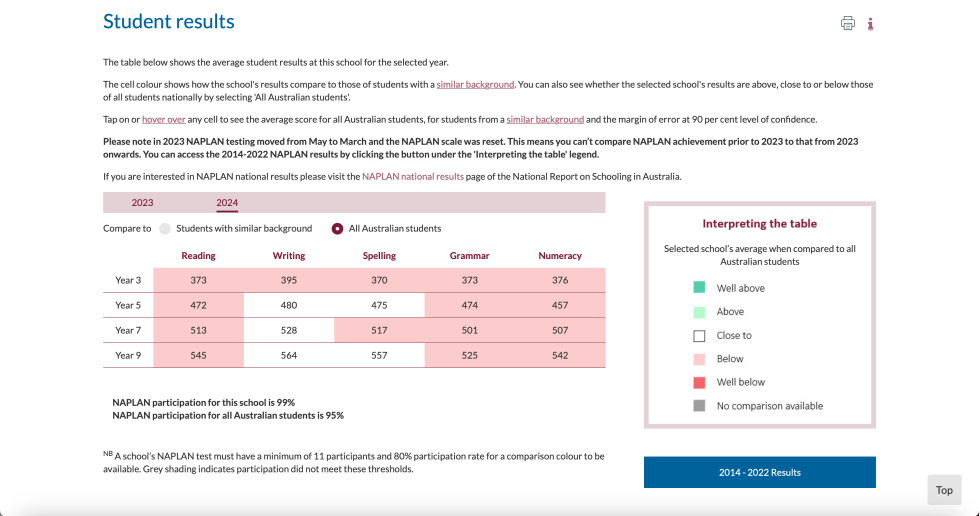Click the grey 'No comparison available' swatch
Viewport: 980px width, 516px height.
coord(699,406)
